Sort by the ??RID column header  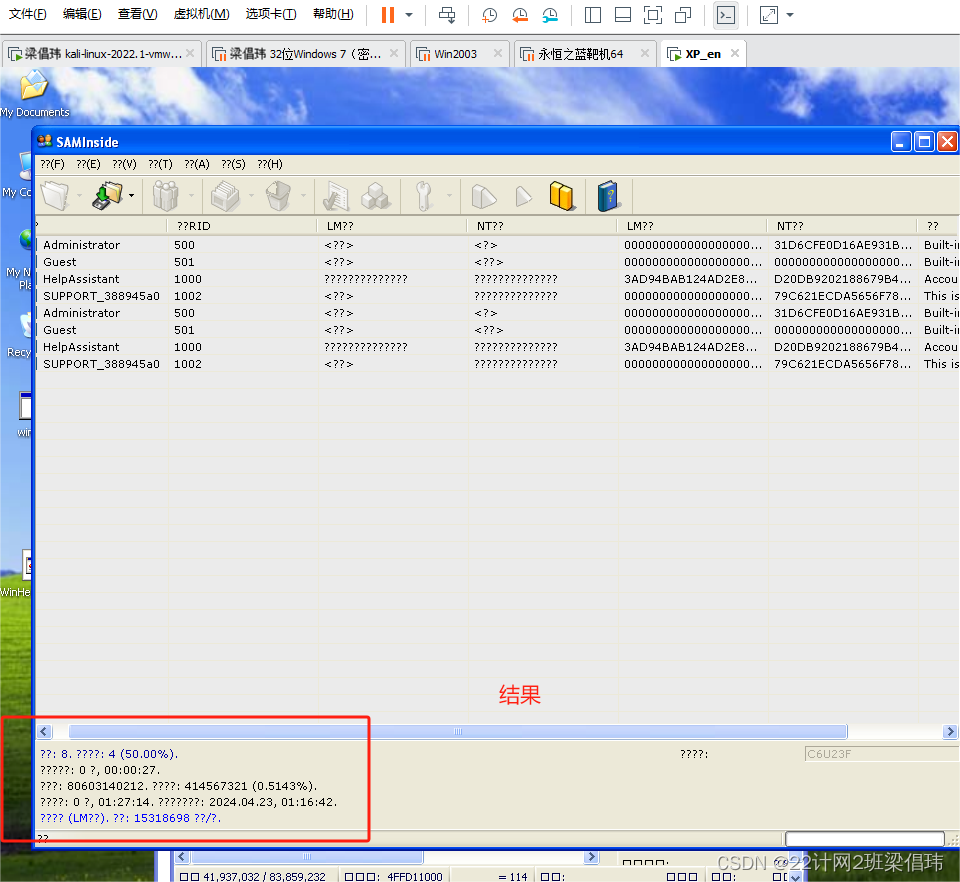242,226
